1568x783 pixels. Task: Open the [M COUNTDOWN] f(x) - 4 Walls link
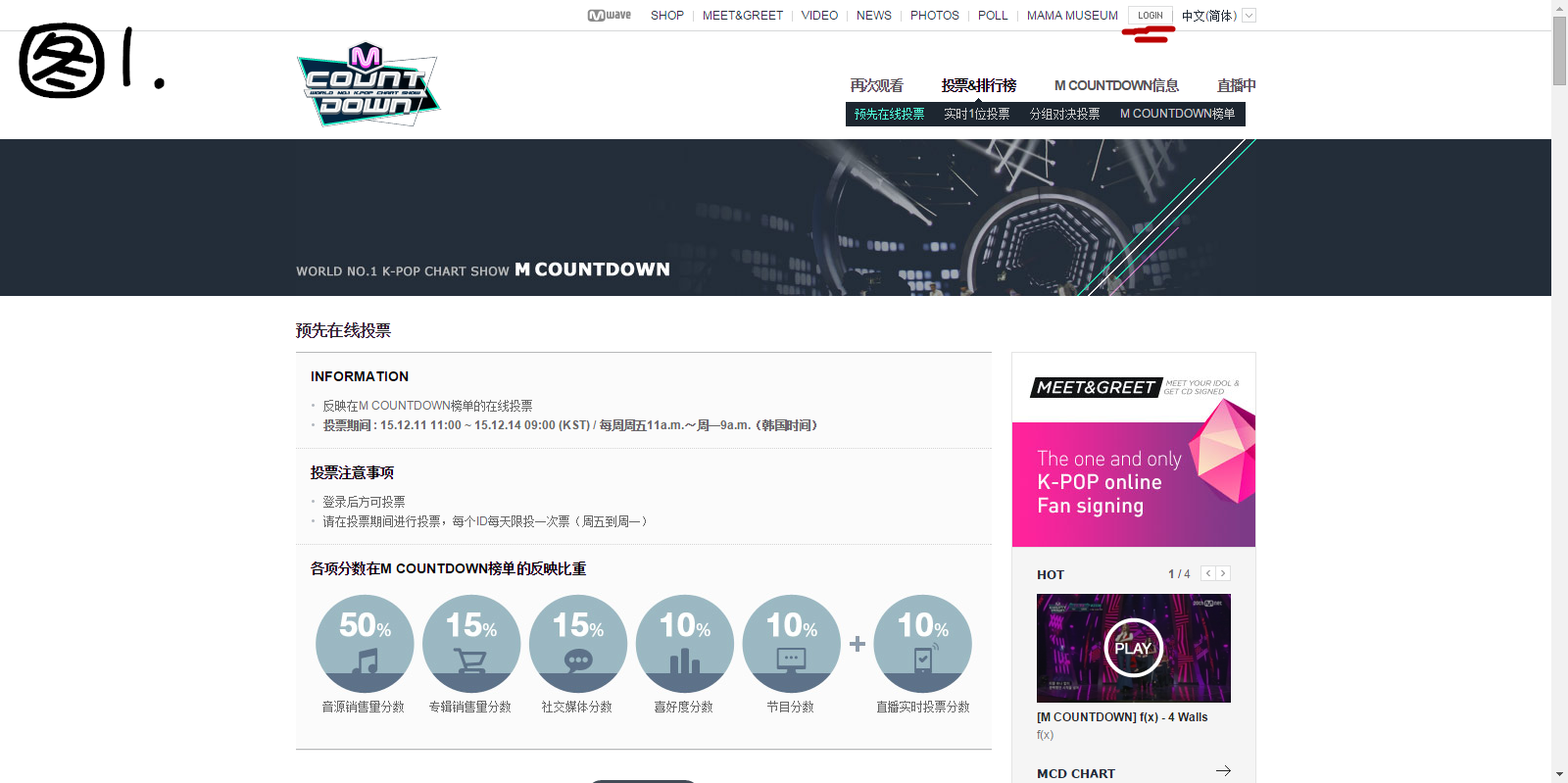(x=1122, y=717)
